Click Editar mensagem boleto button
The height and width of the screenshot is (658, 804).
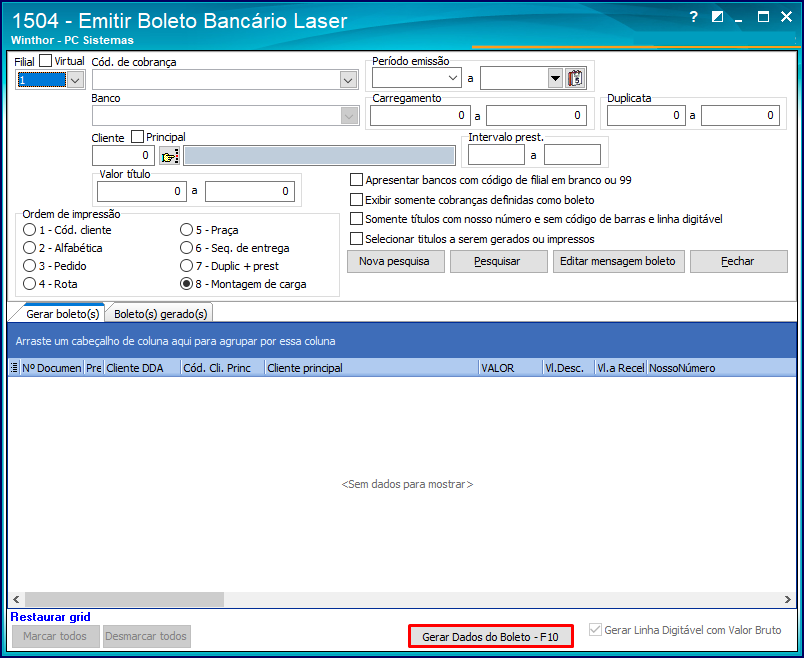[618, 261]
